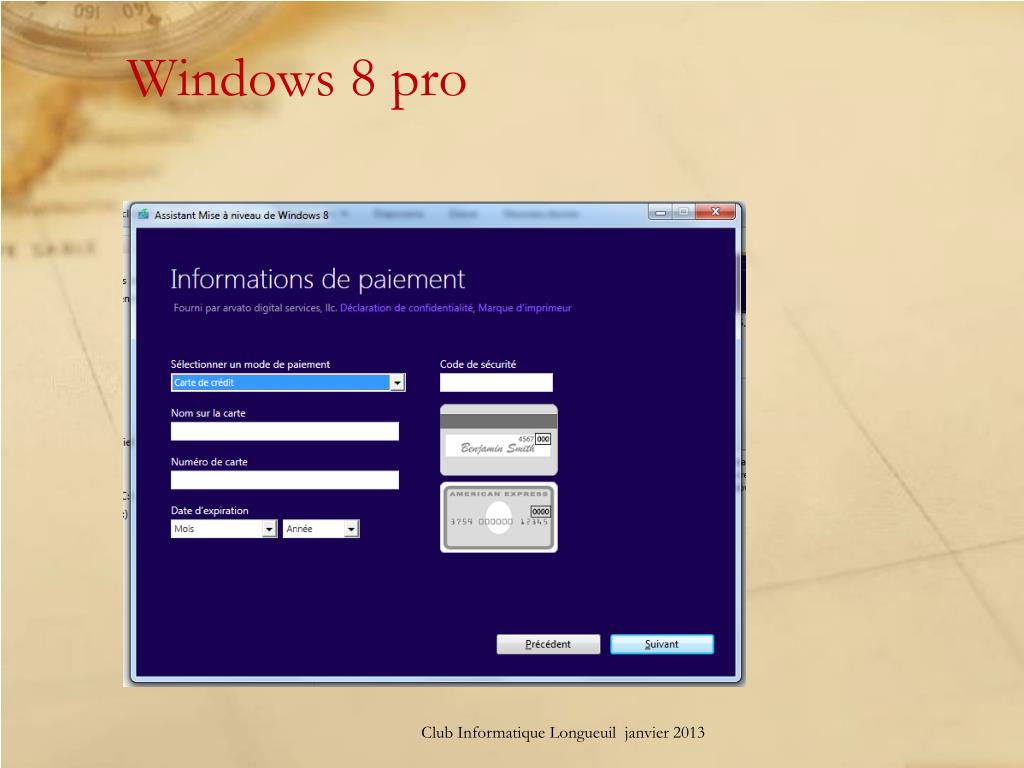Click 'Date d'expiration' label
This screenshot has width=1024, height=768.
pos(210,511)
